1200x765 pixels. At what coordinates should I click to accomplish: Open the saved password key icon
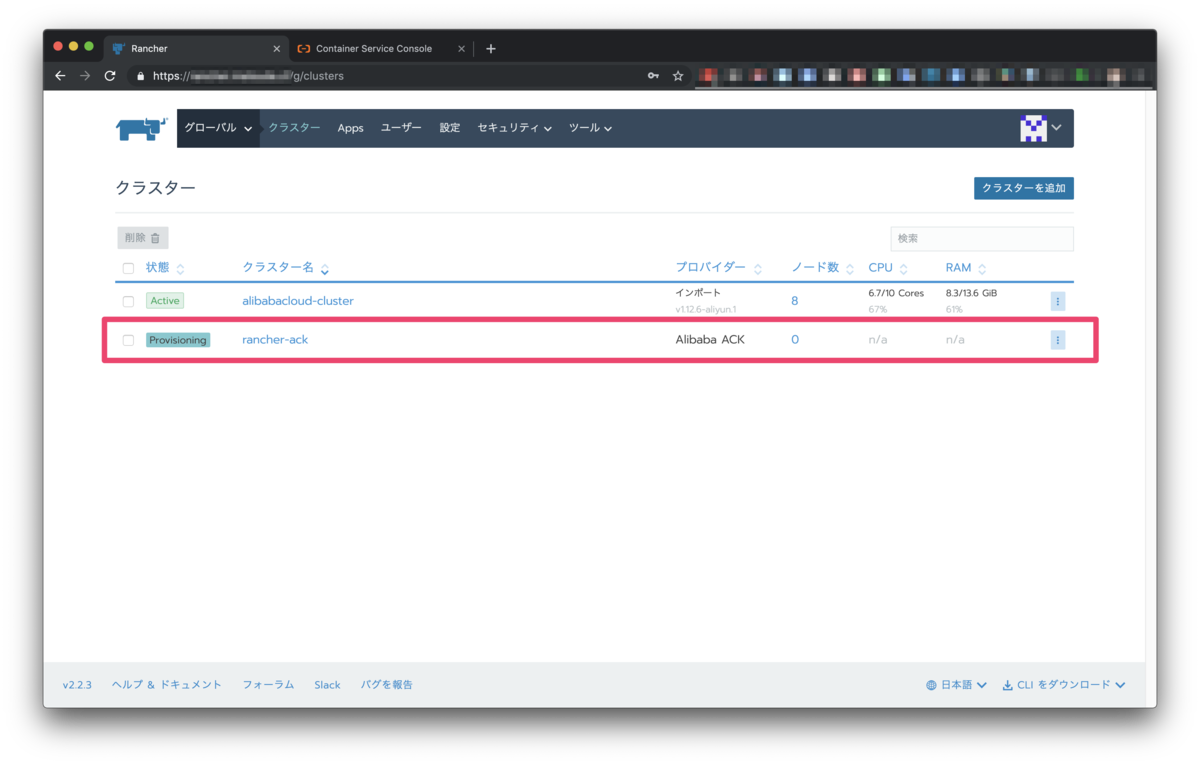pos(653,76)
